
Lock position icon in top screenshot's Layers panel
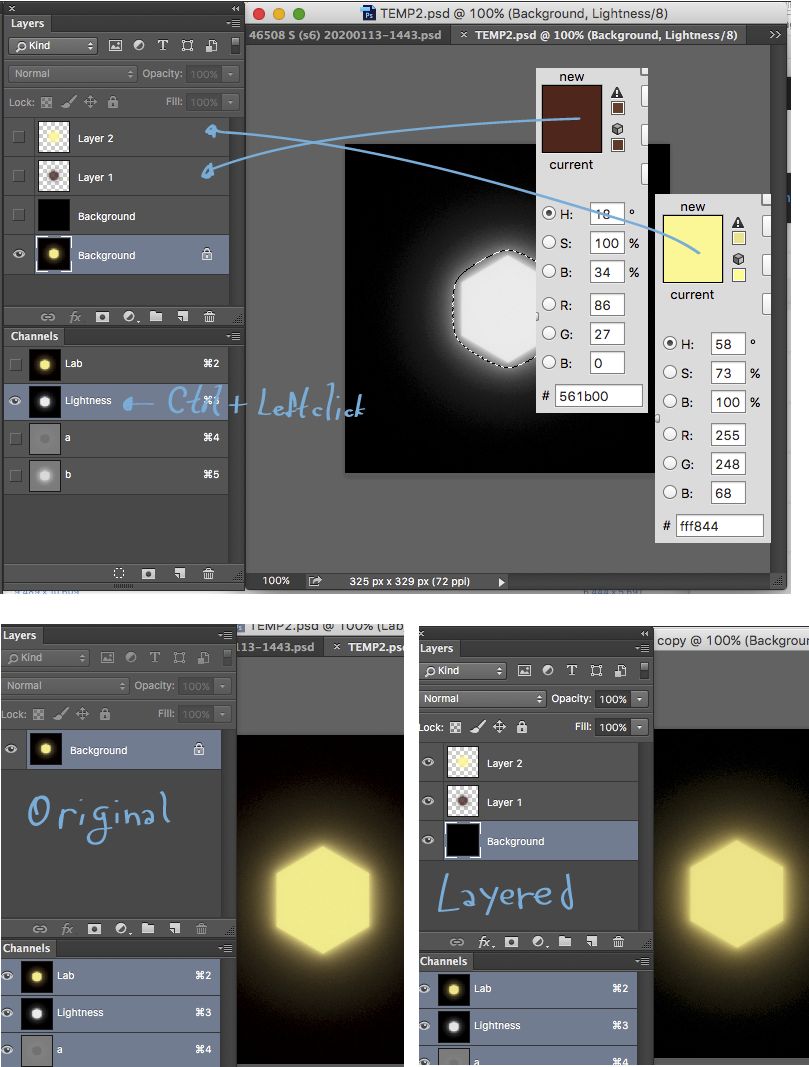(90, 102)
